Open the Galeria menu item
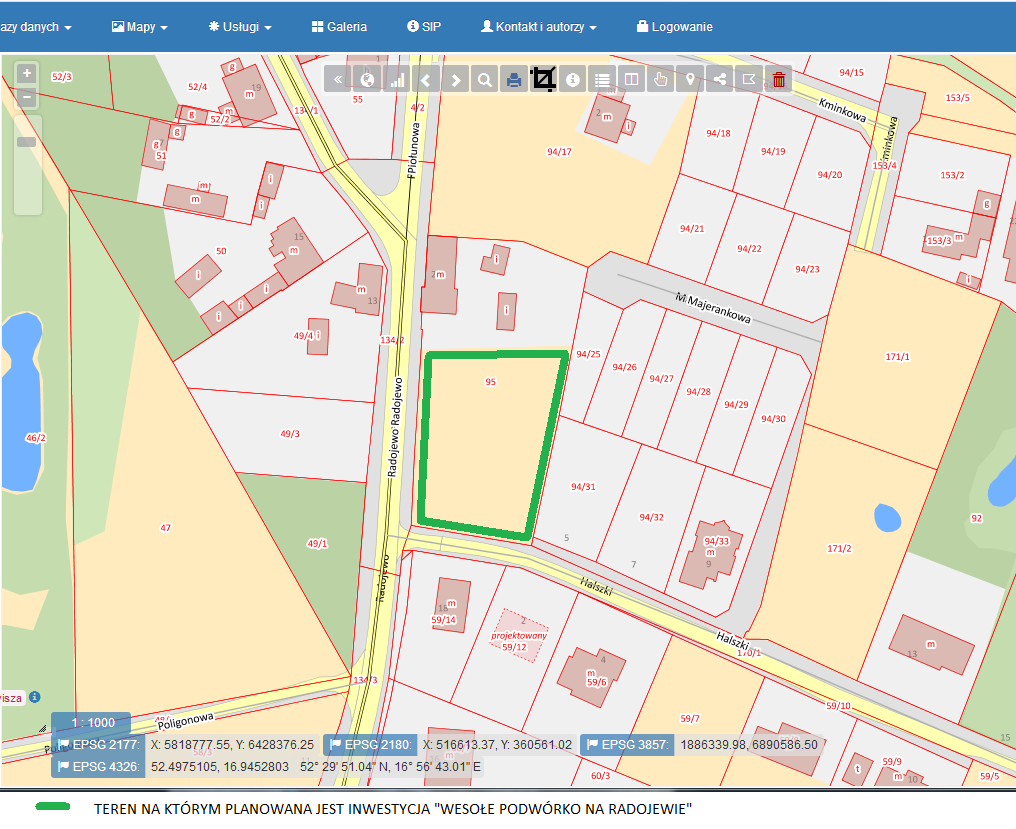The image size is (1016, 829). (x=339, y=27)
